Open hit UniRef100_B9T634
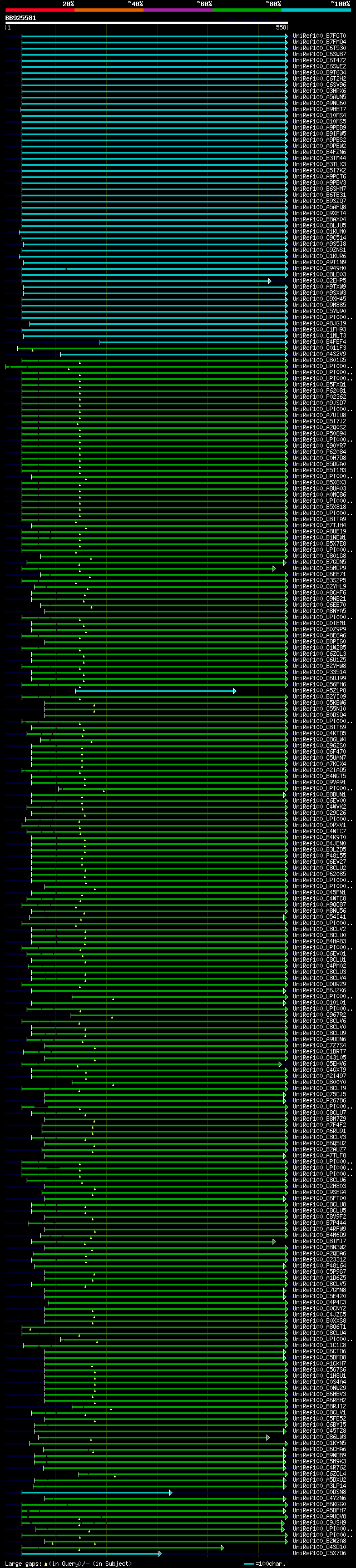Viewport: 356px width, 1568px height. [319, 72]
